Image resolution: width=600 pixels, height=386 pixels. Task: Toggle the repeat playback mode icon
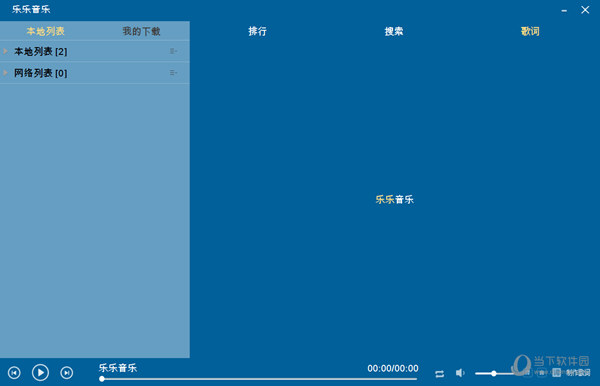click(x=439, y=373)
